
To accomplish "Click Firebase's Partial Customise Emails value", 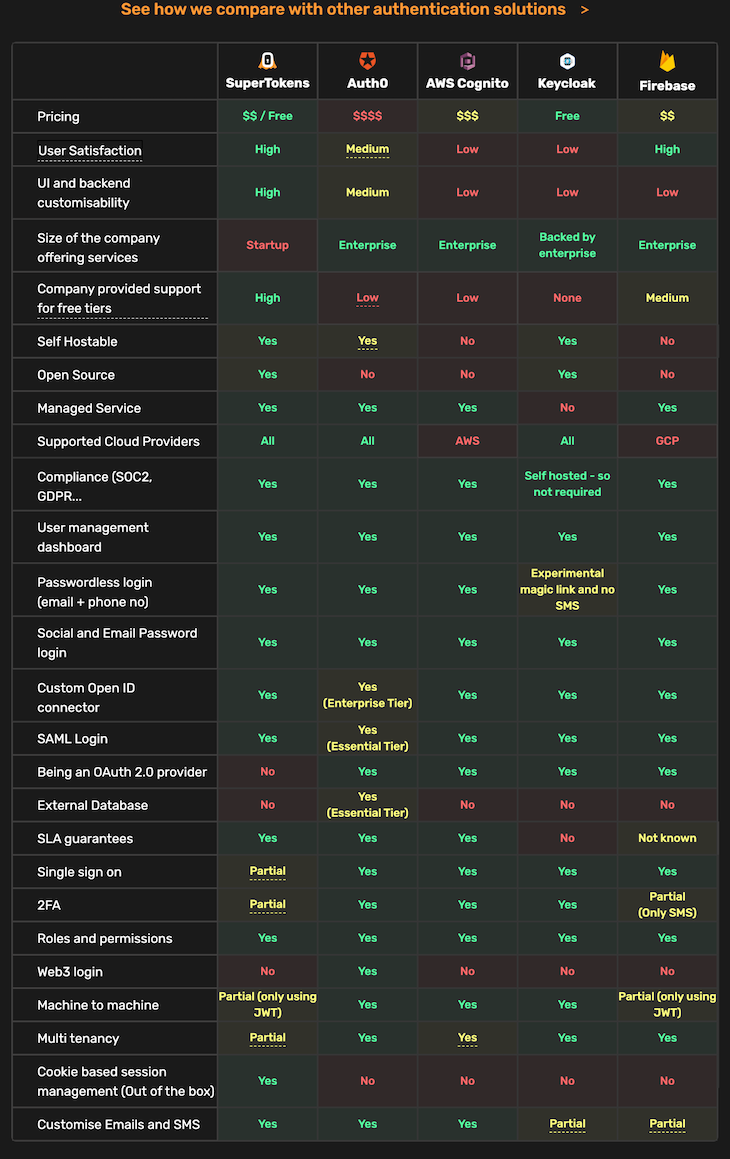I will click(667, 1124).
